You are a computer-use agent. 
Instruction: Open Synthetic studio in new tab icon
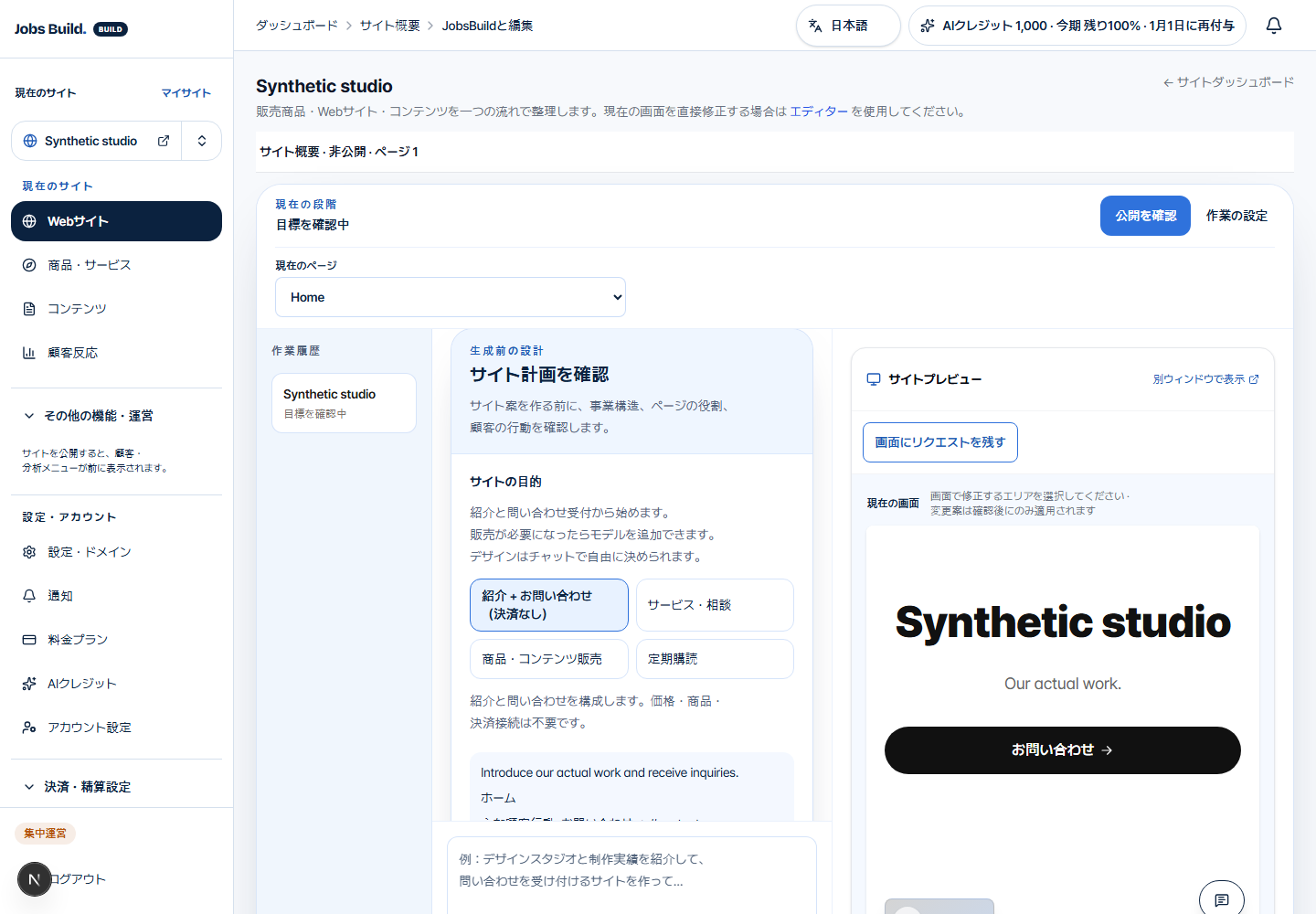164,141
